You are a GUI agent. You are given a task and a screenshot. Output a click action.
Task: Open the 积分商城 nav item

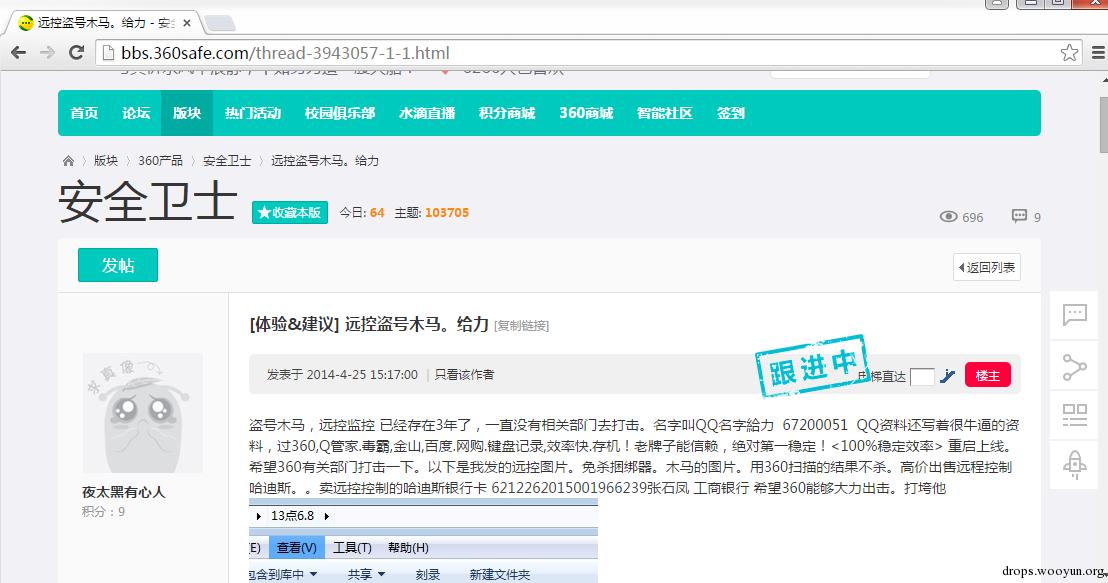click(x=507, y=113)
